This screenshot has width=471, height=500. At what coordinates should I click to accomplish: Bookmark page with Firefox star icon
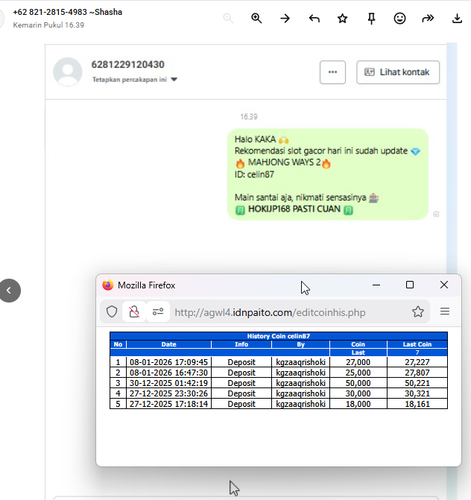coord(418,312)
